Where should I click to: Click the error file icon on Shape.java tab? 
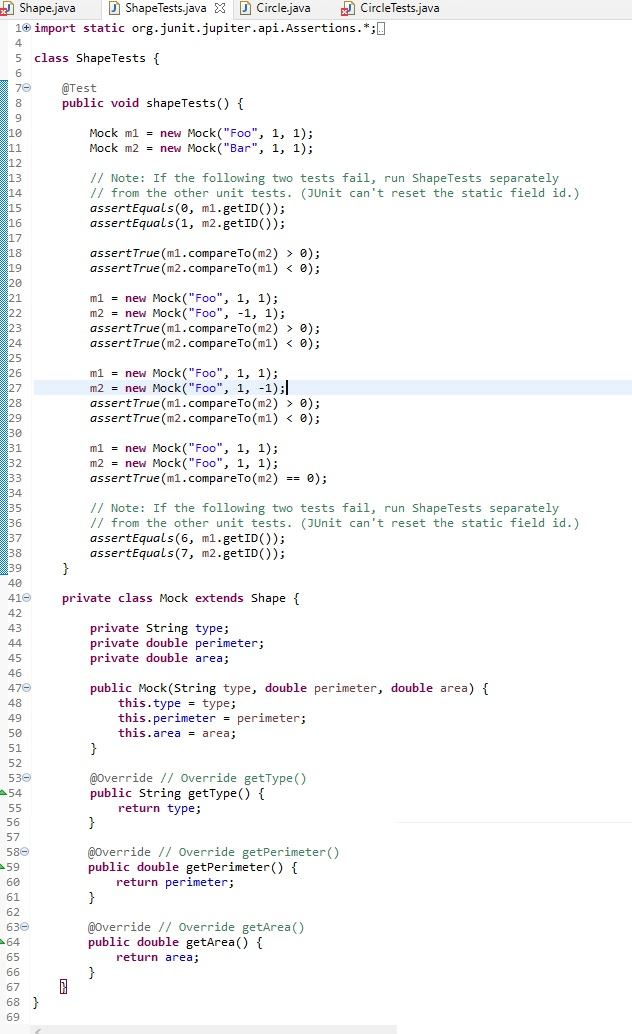coord(7,8)
